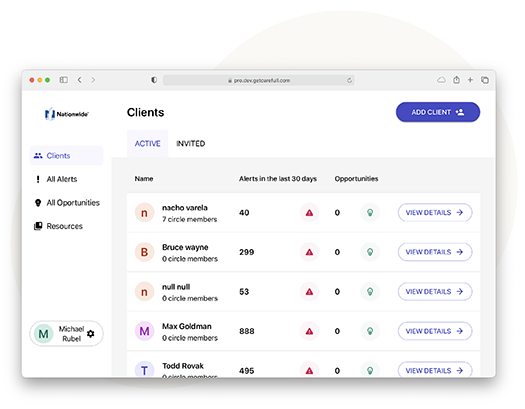
Task: Click the name 'nacho varela'
Action: [185, 208]
